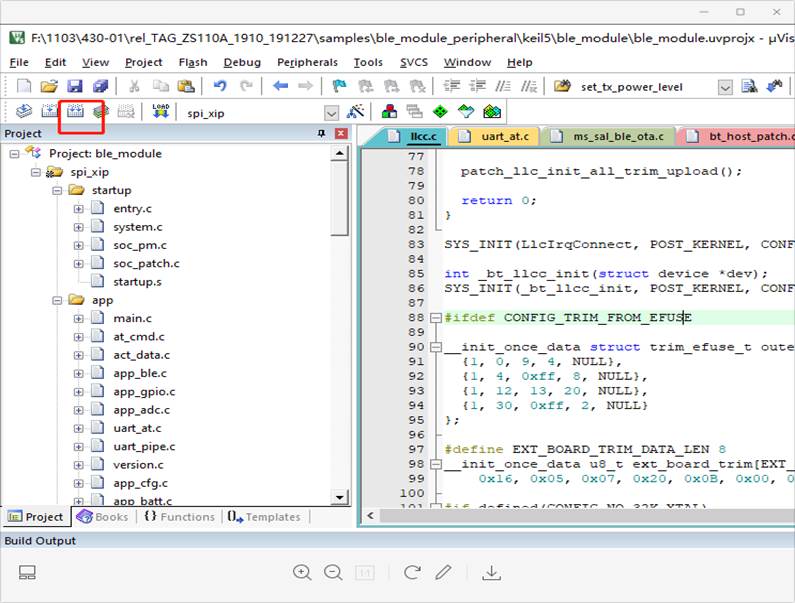Open Manage Run-Time Environment green diamond
Image resolution: width=795 pixels, height=603 pixels.
(x=440, y=111)
